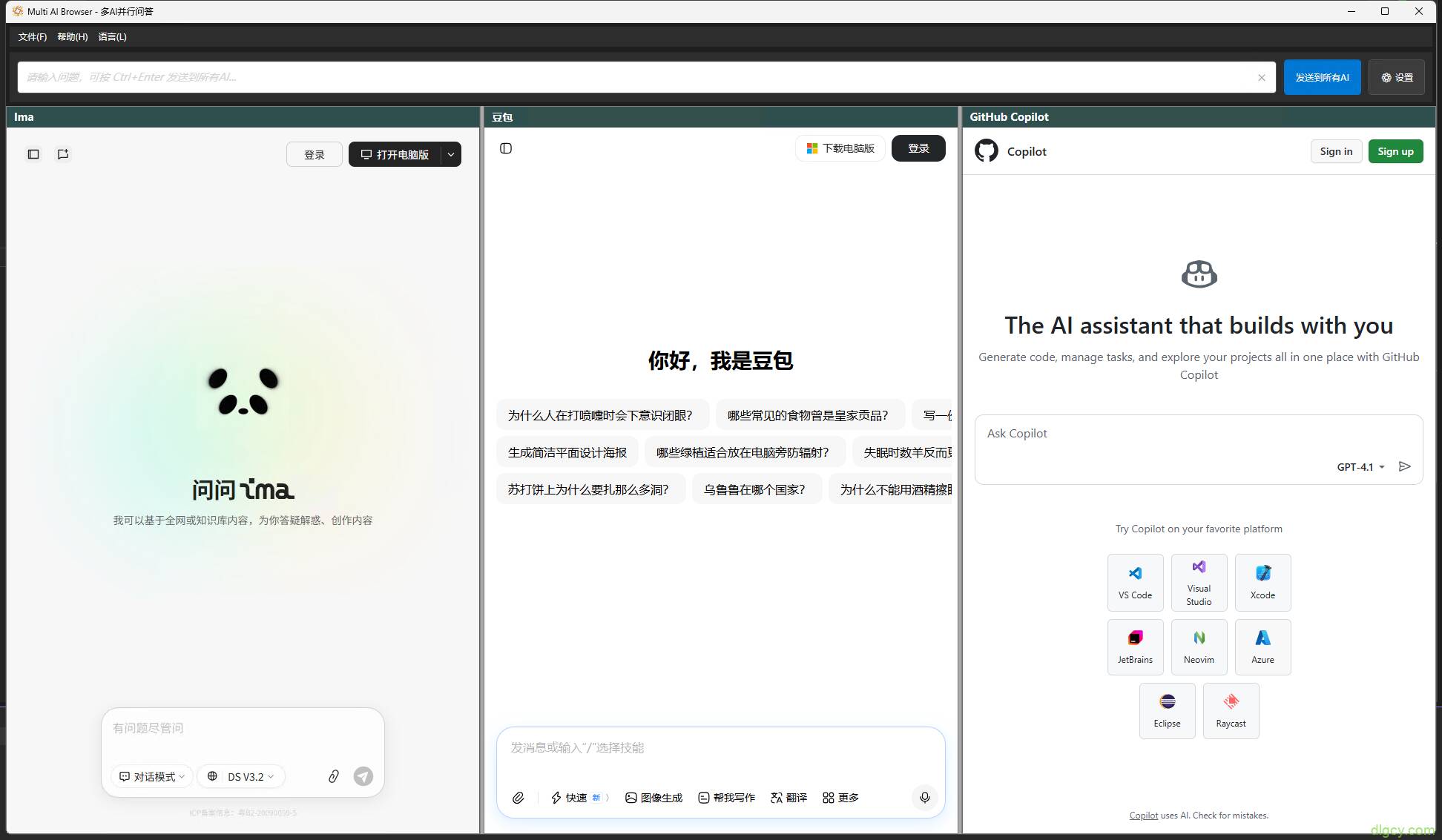
Task: Click the 发送到所有AI button
Action: click(1322, 77)
